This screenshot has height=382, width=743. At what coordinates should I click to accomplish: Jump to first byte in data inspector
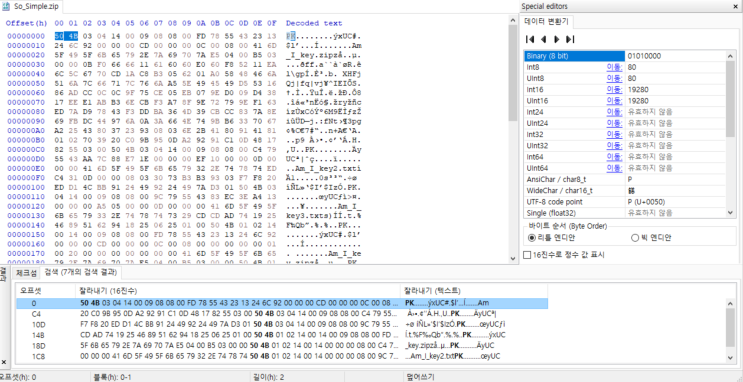[x=530, y=39]
